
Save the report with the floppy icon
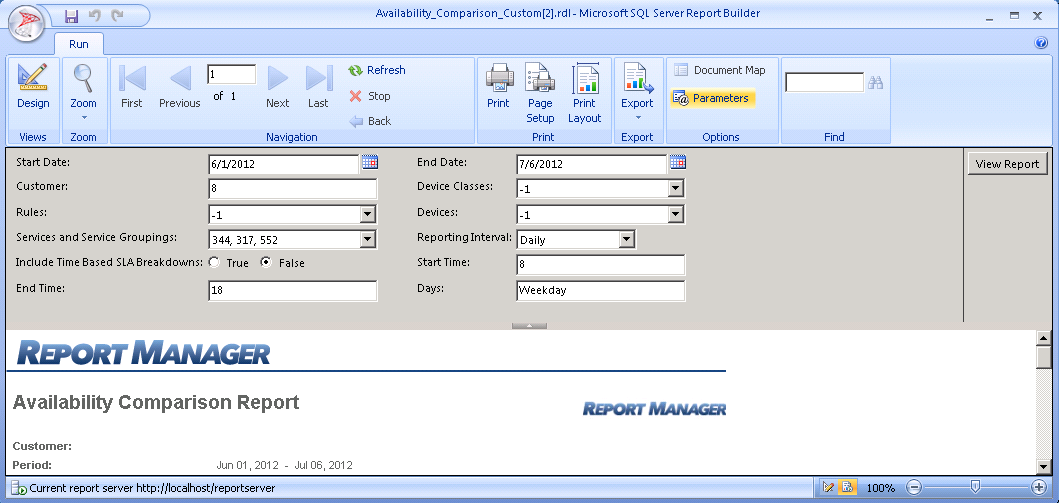(71, 16)
